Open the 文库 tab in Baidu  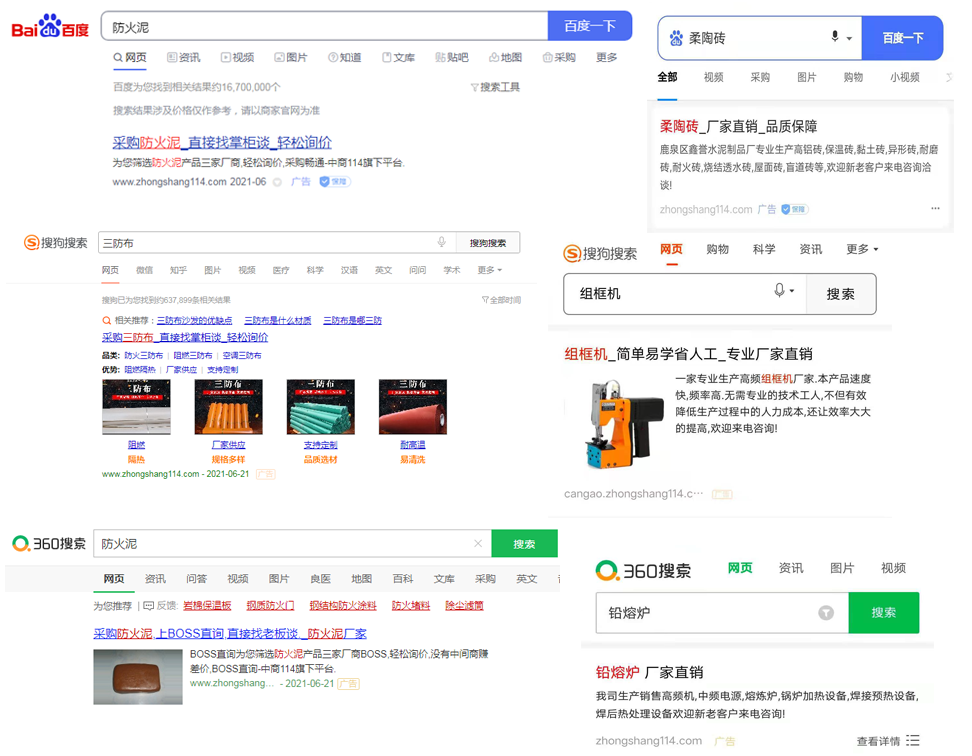398,58
